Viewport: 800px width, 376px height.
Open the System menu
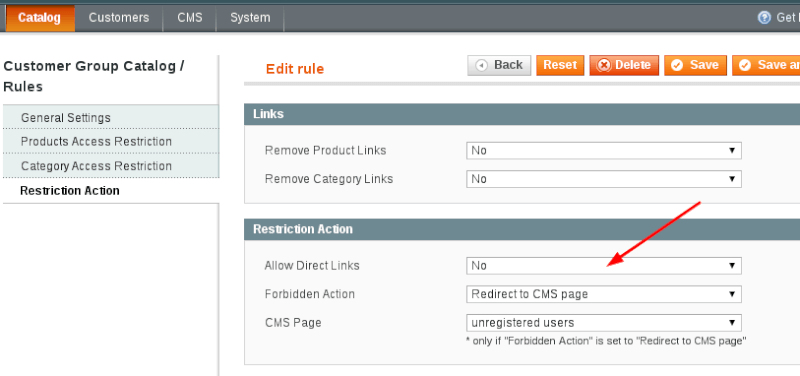click(250, 18)
